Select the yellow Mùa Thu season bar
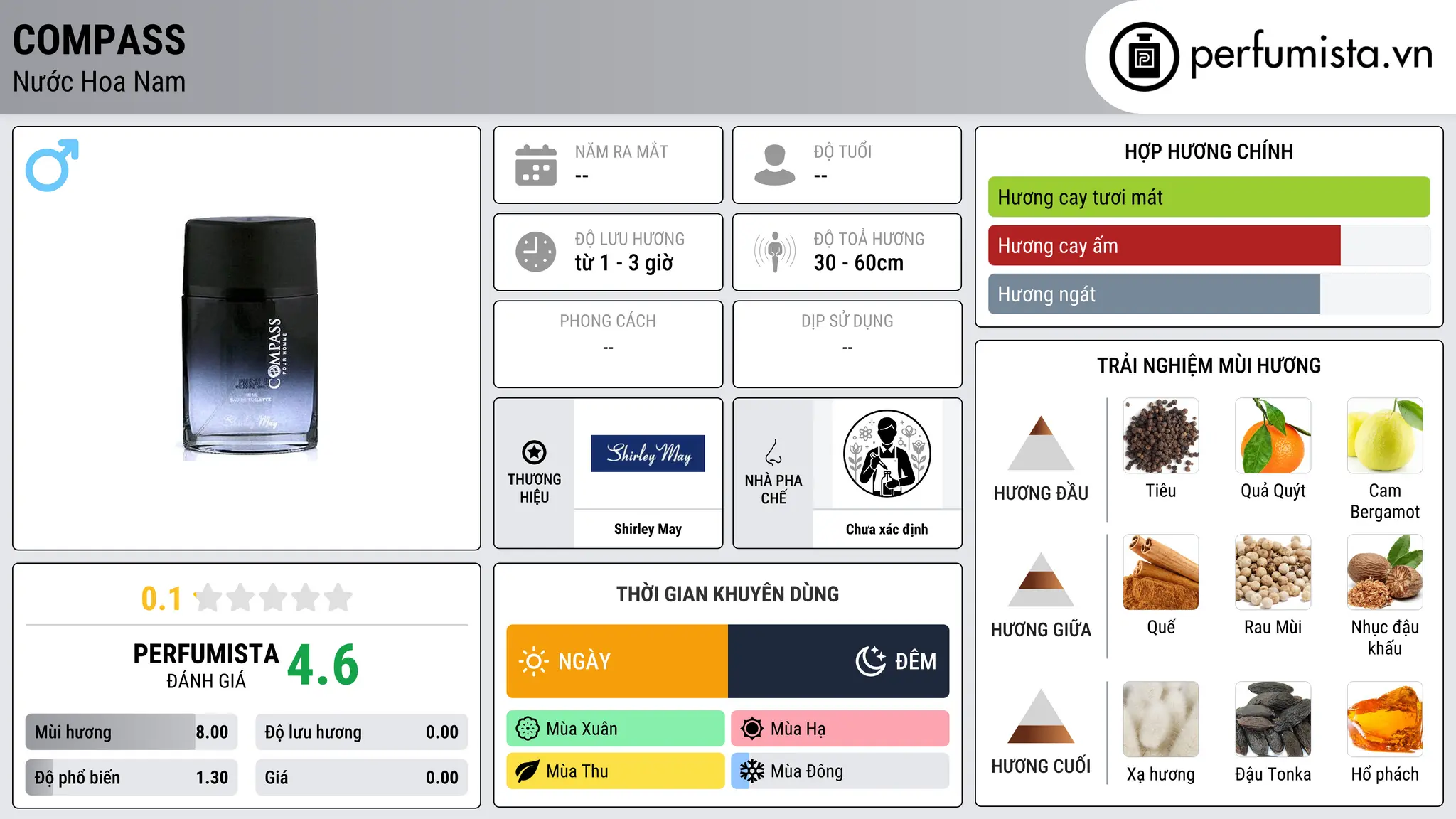The width and height of the screenshot is (1456, 819). tap(616, 771)
